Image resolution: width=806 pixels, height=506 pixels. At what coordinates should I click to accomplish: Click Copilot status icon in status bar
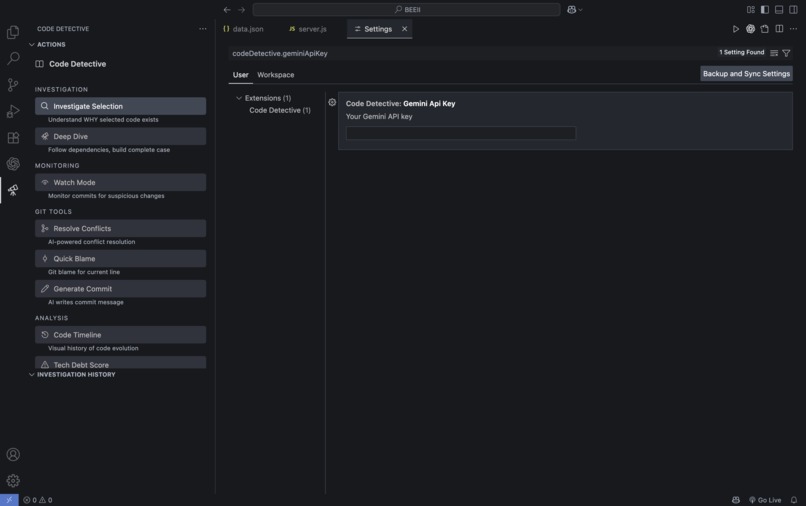pos(736,500)
